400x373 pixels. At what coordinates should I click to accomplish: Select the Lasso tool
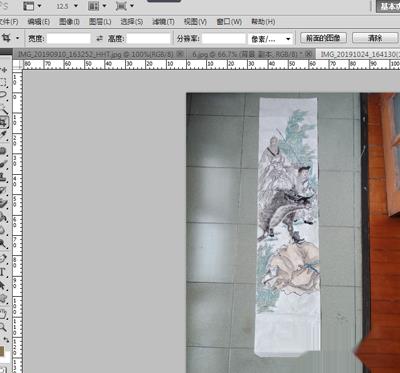coord(4,95)
